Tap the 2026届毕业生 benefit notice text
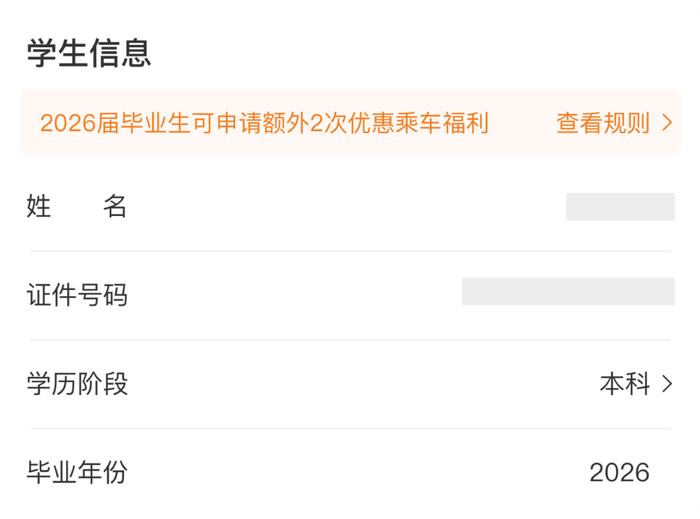This screenshot has width=700, height=519. click(x=264, y=123)
